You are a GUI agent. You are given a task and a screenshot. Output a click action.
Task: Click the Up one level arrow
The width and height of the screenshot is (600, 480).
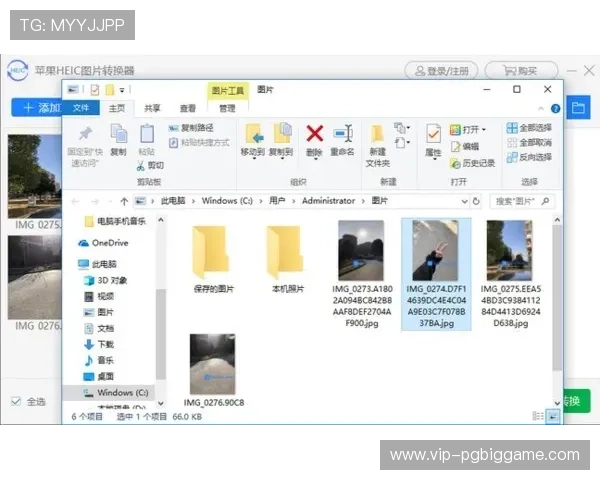[124, 201]
